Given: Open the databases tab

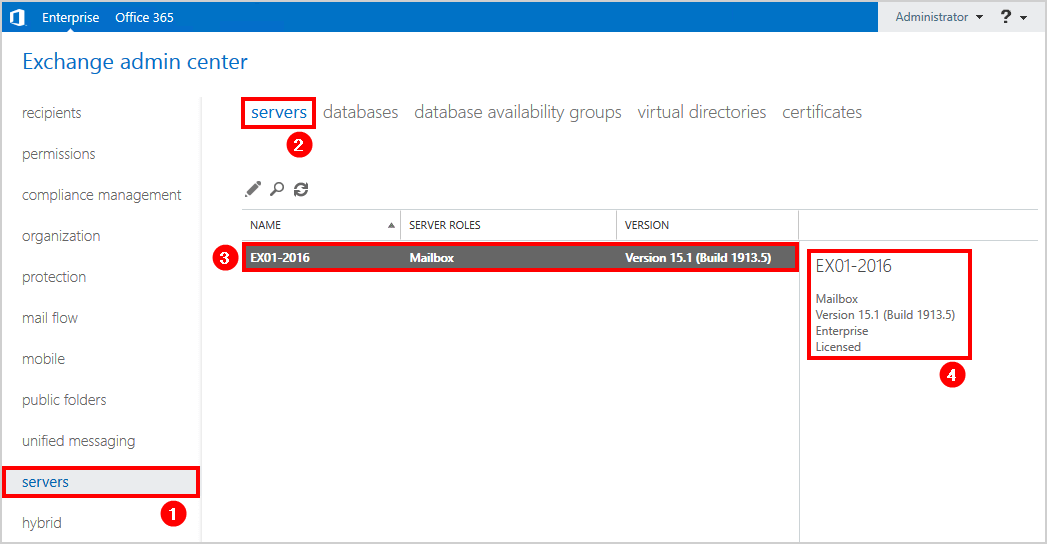Looking at the screenshot, I should tap(361, 112).
